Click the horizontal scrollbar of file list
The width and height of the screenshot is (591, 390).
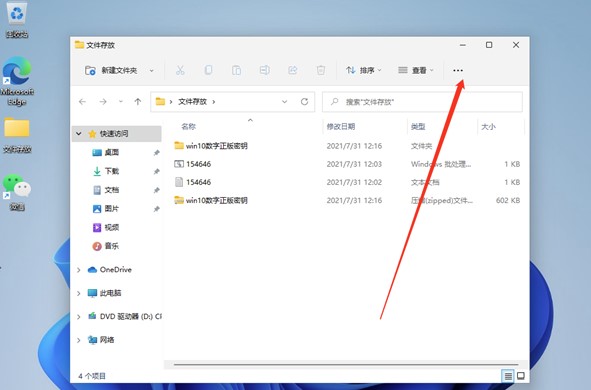click(345, 364)
